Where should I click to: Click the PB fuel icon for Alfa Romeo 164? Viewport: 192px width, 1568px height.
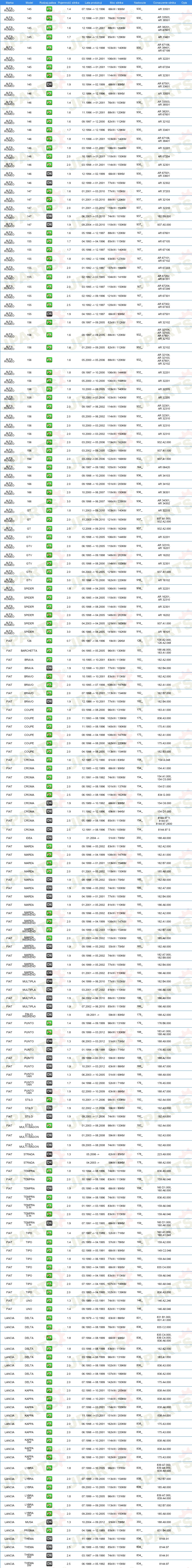pyautogui.click(x=49, y=468)
